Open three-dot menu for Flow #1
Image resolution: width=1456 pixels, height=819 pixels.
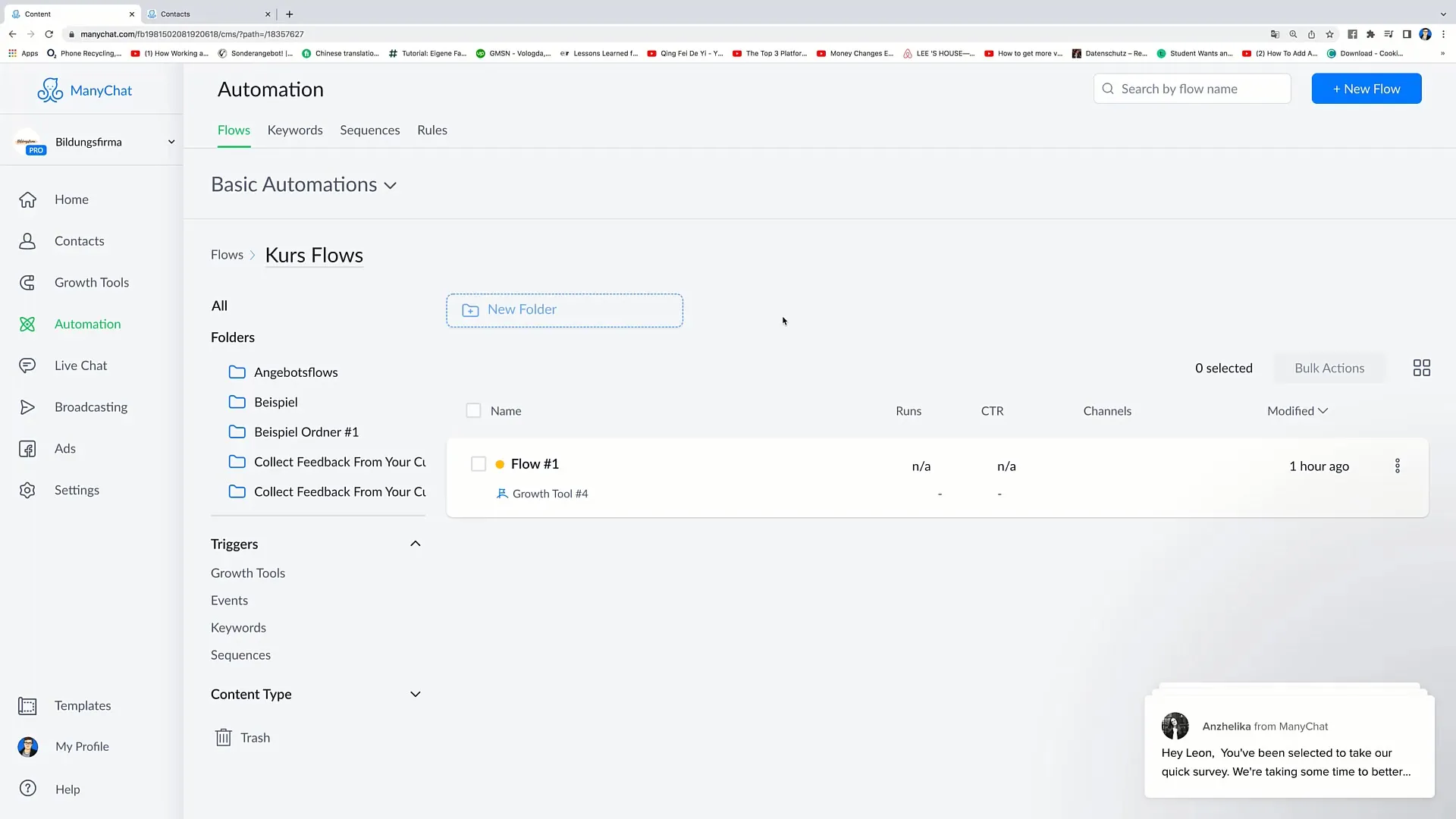1398,466
